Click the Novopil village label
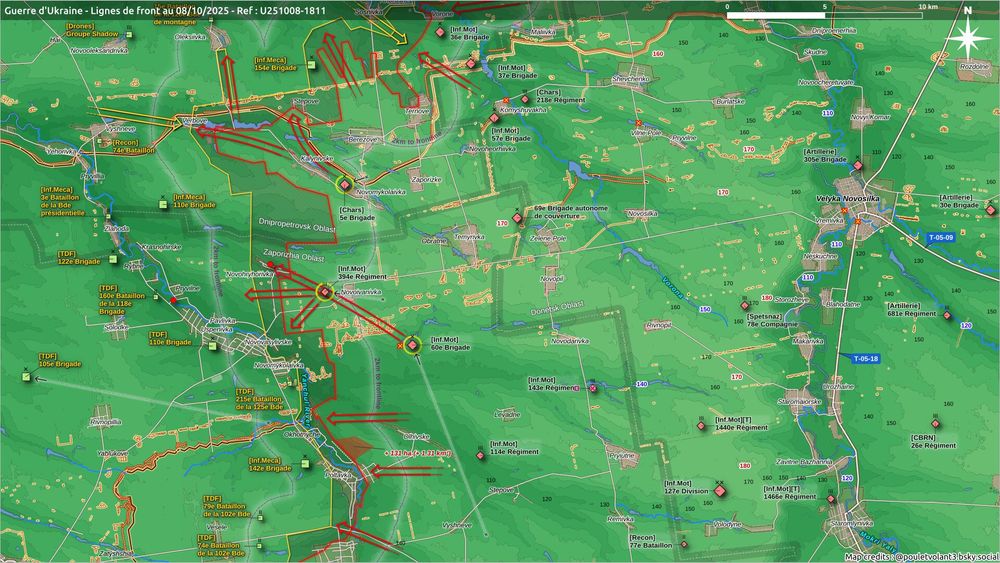The height and width of the screenshot is (563, 1000). coord(552,279)
